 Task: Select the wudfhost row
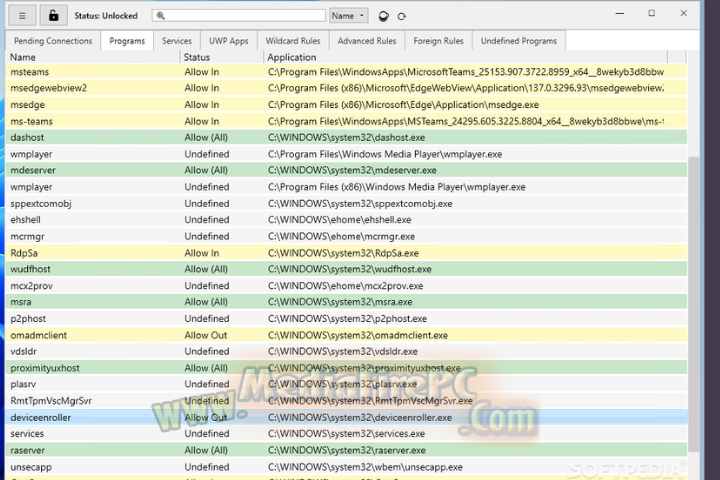[x=347, y=269]
